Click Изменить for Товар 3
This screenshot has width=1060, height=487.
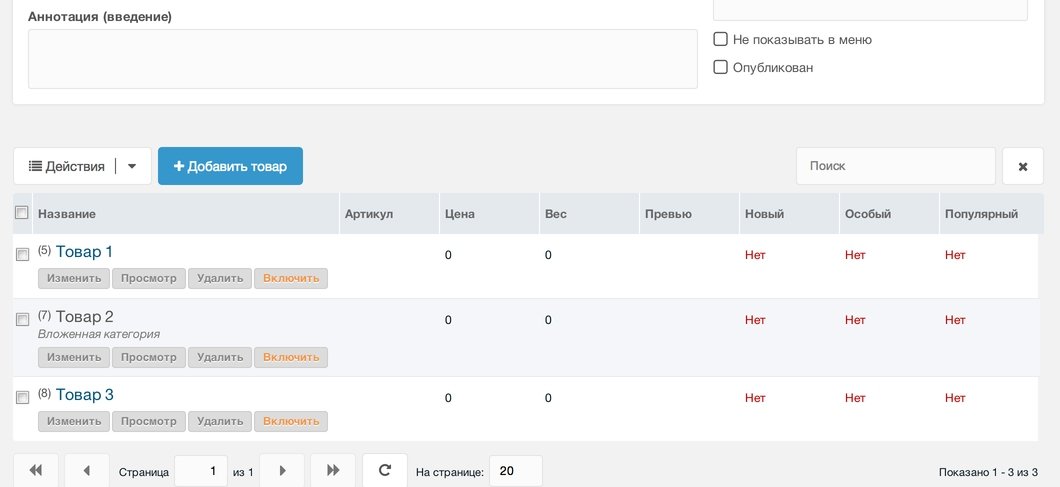point(74,421)
